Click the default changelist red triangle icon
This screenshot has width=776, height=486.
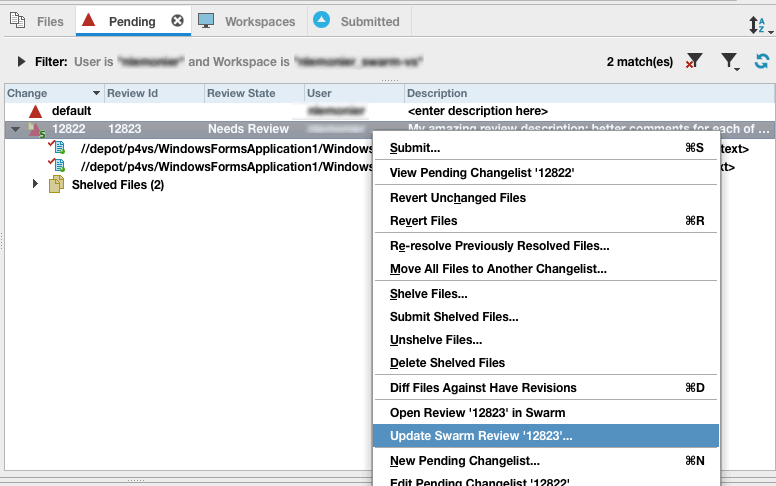36,111
